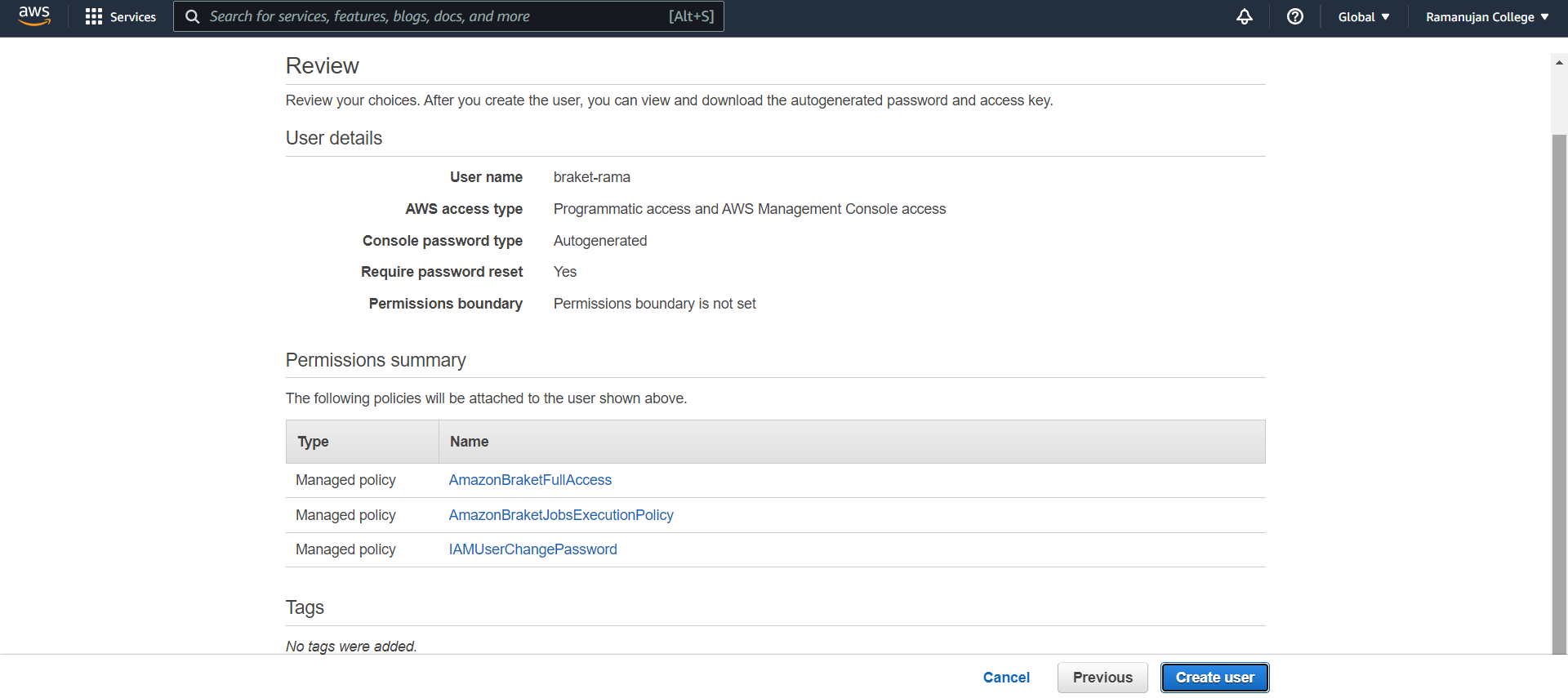
Task: Click the Cancel link
Action: [1006, 678]
